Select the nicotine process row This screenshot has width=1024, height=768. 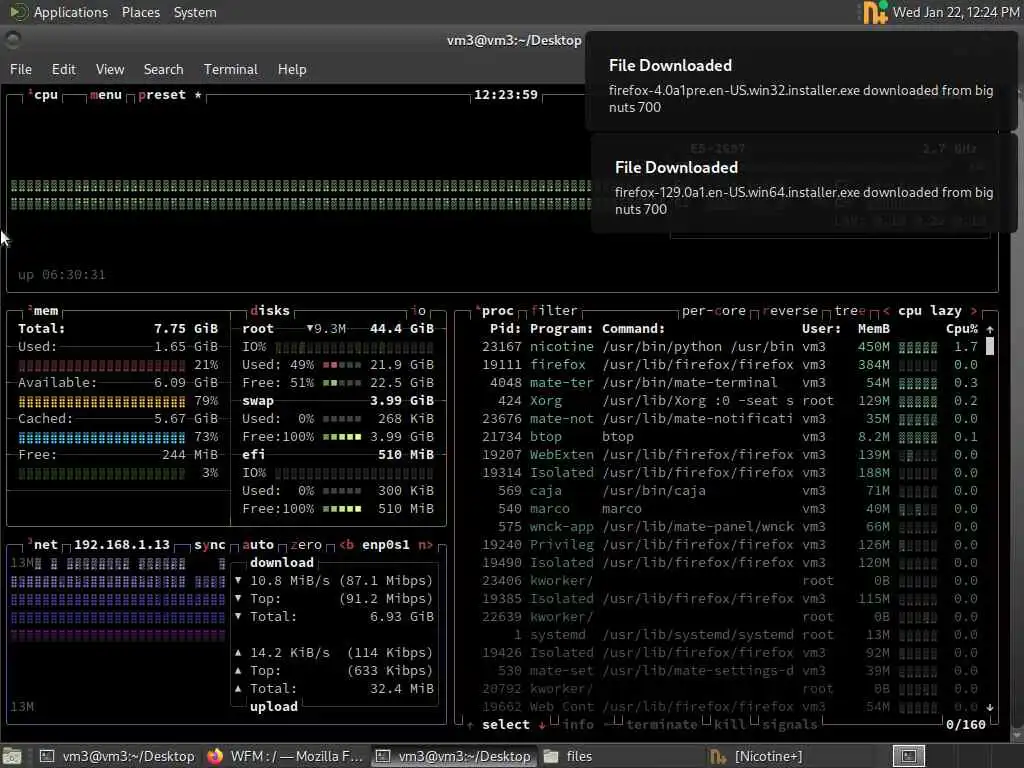(x=729, y=347)
